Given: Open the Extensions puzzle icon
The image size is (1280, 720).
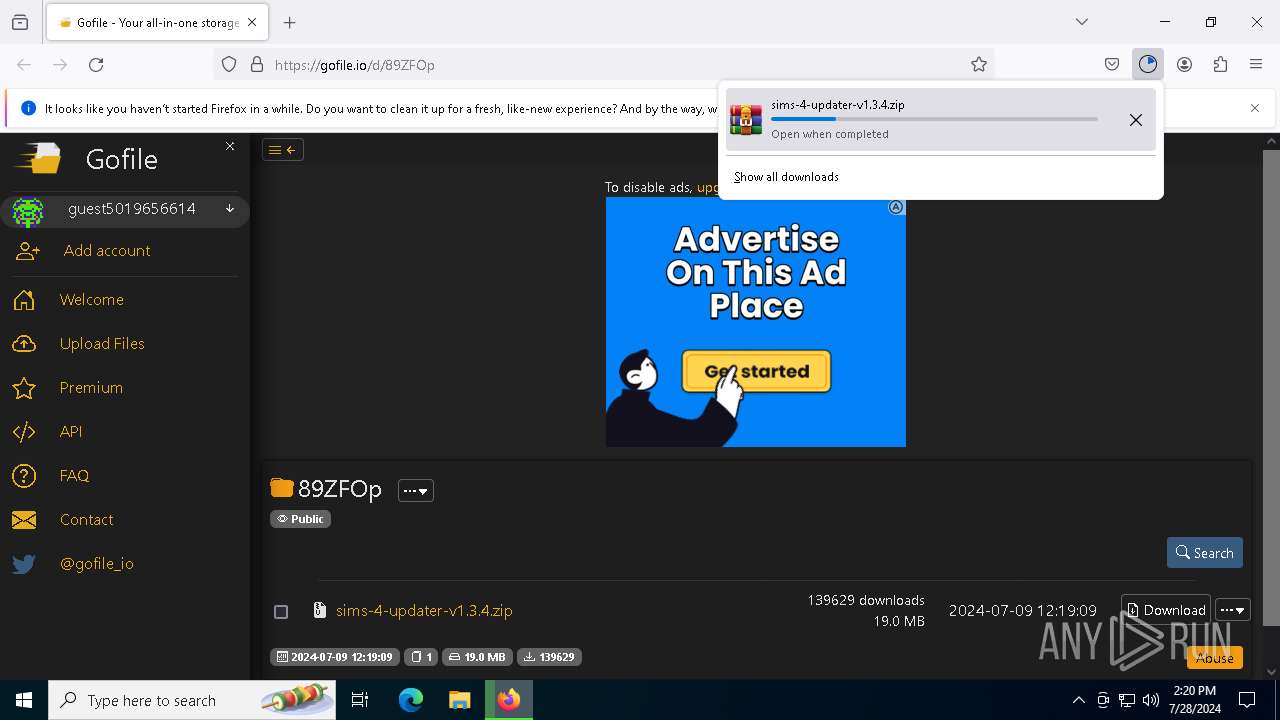Looking at the screenshot, I should click(x=1220, y=65).
